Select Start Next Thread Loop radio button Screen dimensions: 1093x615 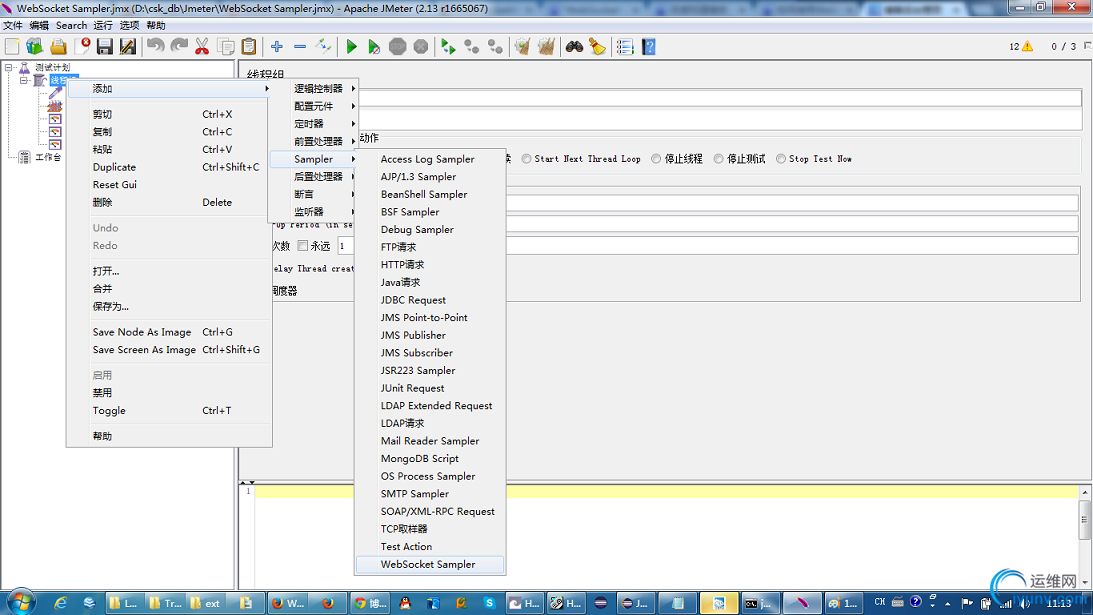pyautogui.click(x=526, y=159)
